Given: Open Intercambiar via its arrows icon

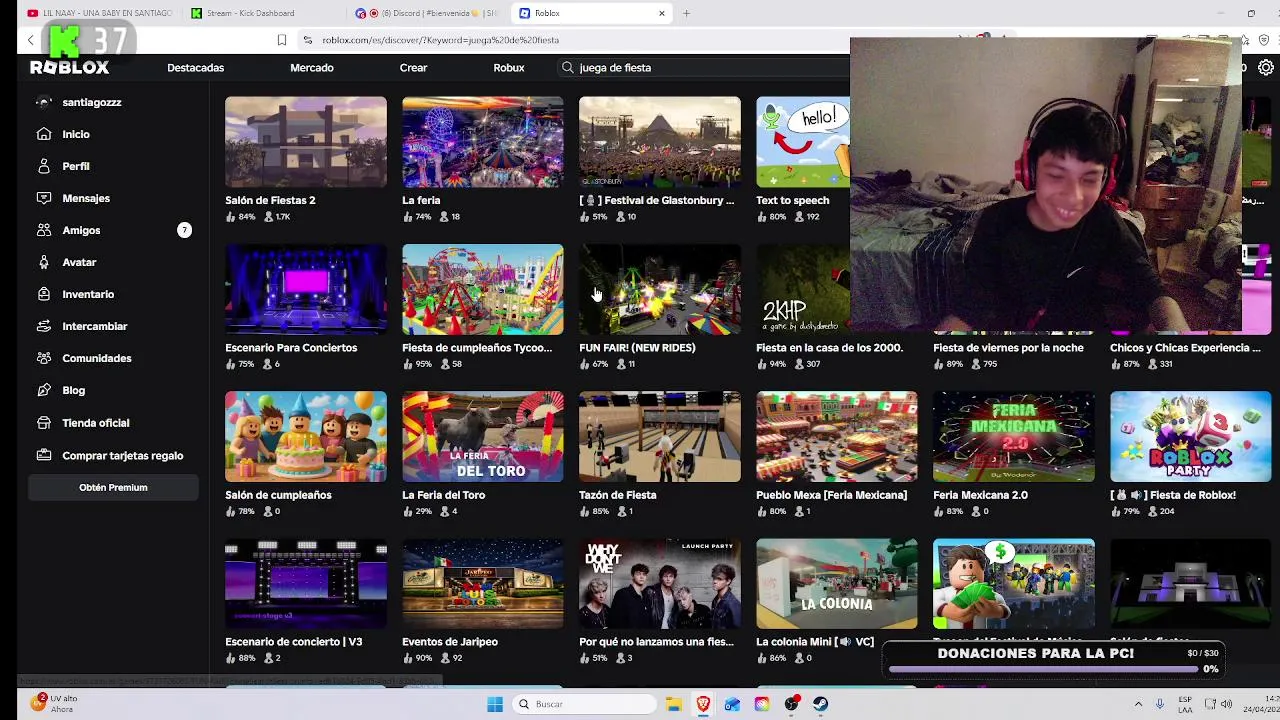Looking at the screenshot, I should coord(44,326).
